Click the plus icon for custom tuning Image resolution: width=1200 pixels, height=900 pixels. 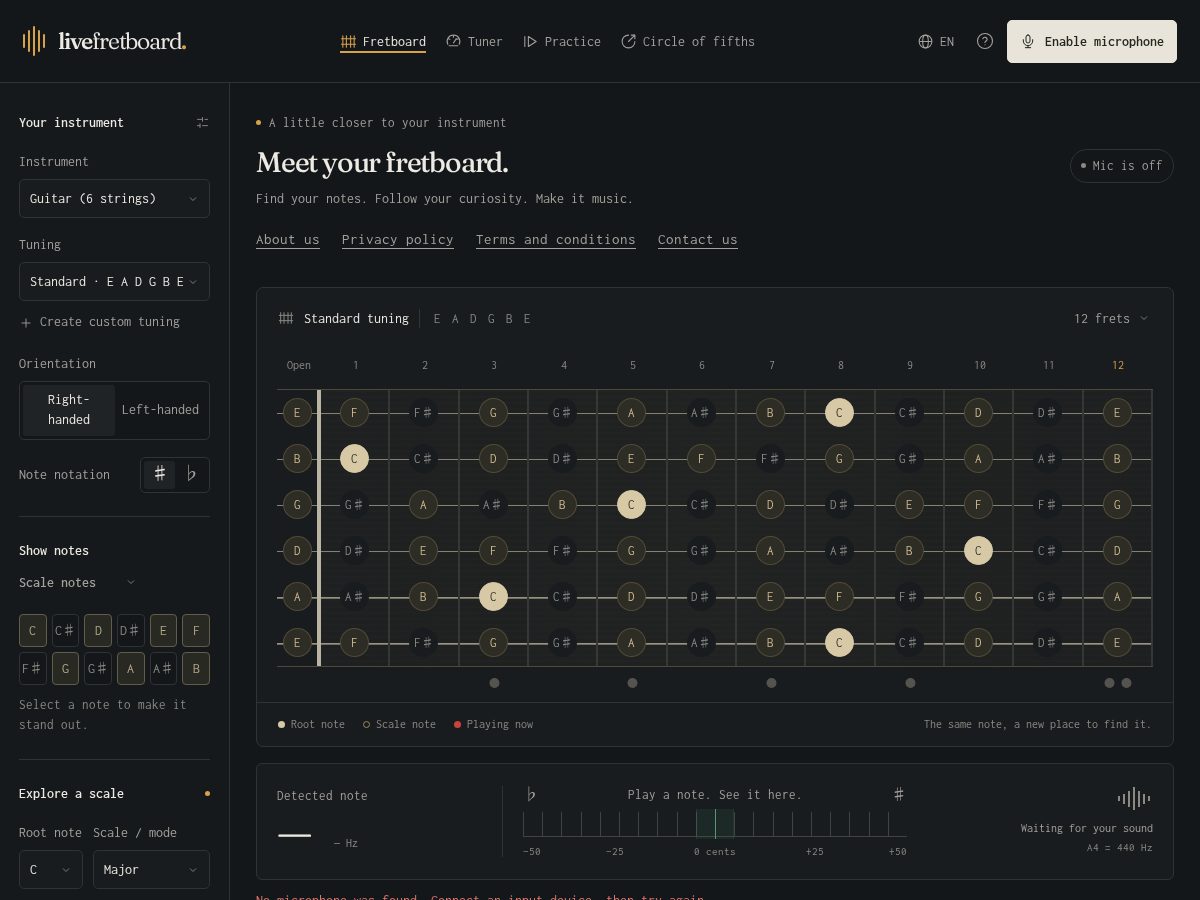tap(26, 322)
